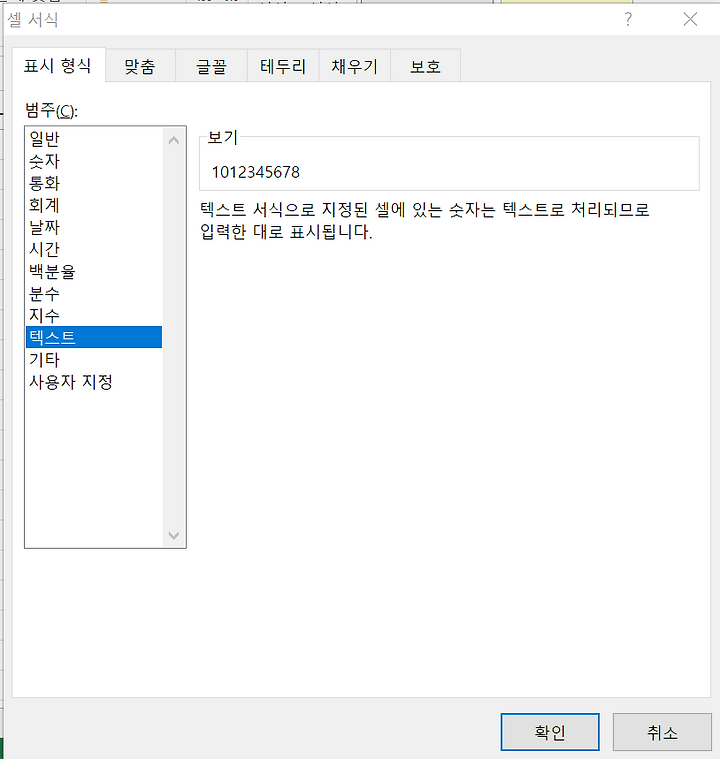
Task: Click the category list scroll up arrow
Action: pos(174,140)
